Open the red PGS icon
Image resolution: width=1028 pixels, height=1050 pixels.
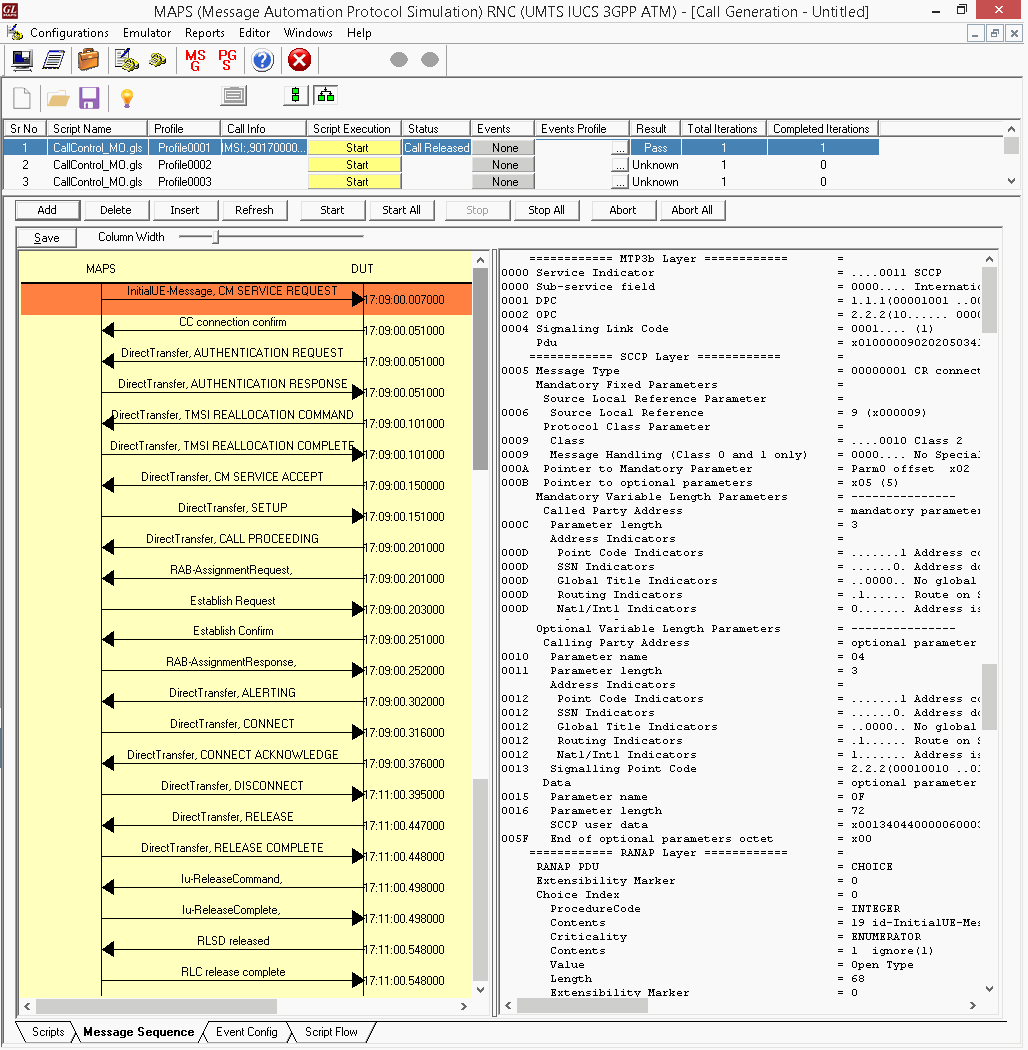point(228,60)
